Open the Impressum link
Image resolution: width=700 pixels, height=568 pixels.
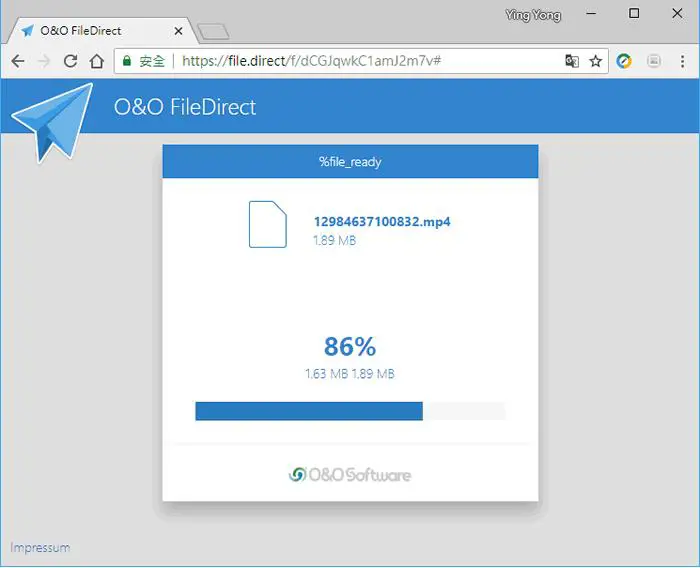point(40,547)
